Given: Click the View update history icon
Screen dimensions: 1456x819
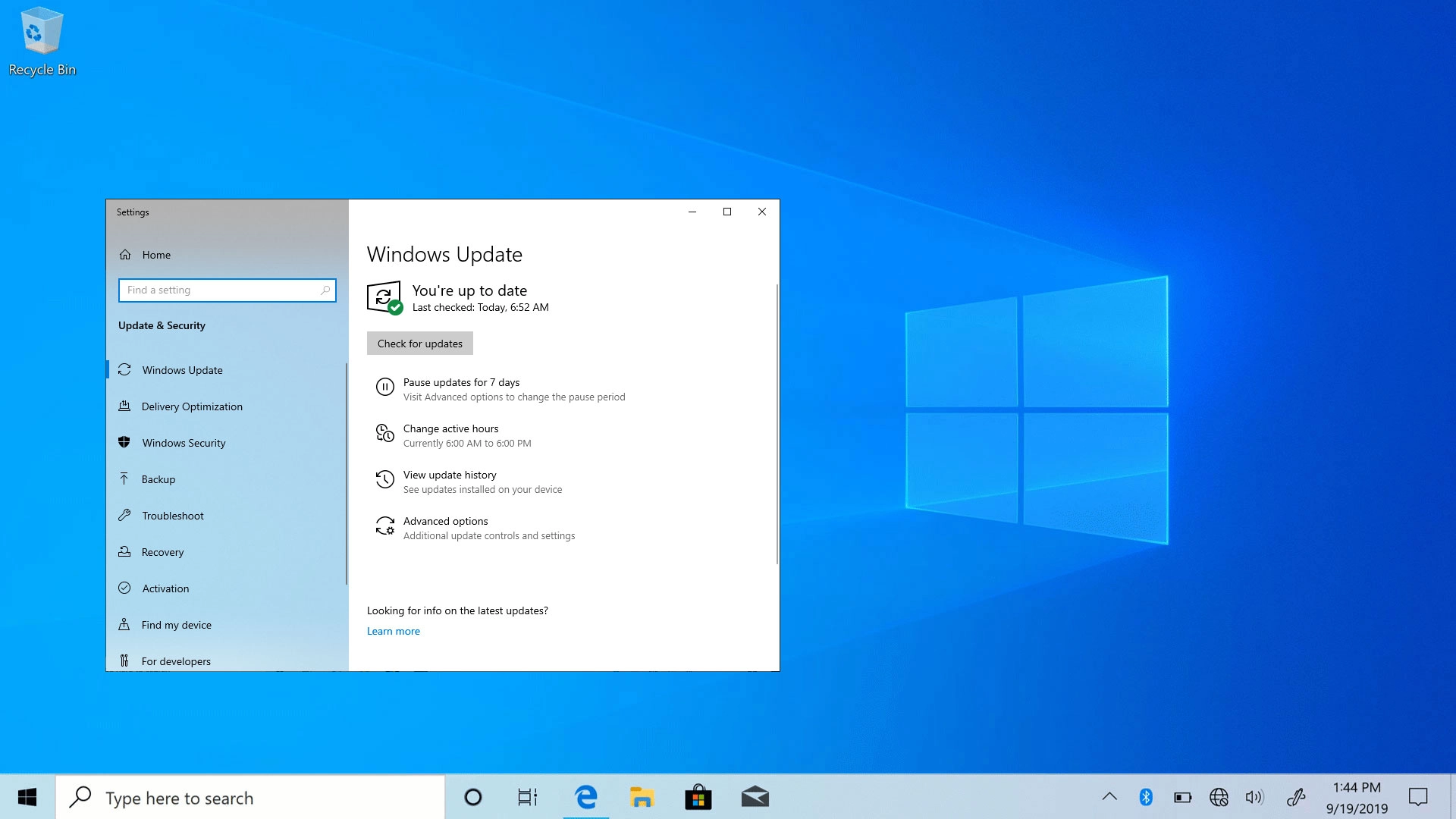Looking at the screenshot, I should pos(384,479).
